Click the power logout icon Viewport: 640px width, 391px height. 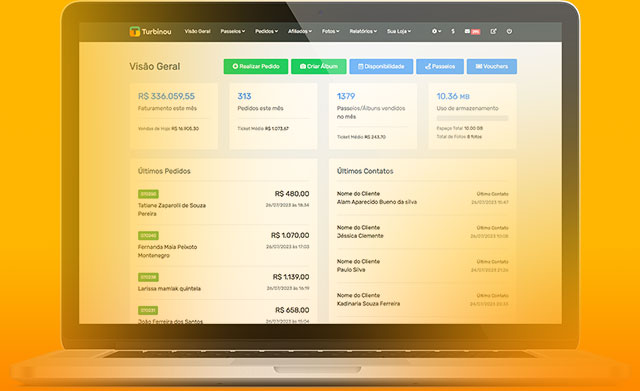coord(509,31)
